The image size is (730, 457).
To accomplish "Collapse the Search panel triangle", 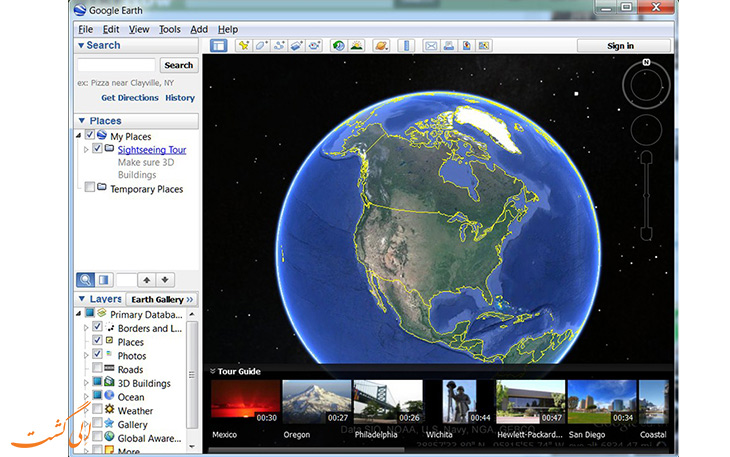I will click(x=81, y=45).
